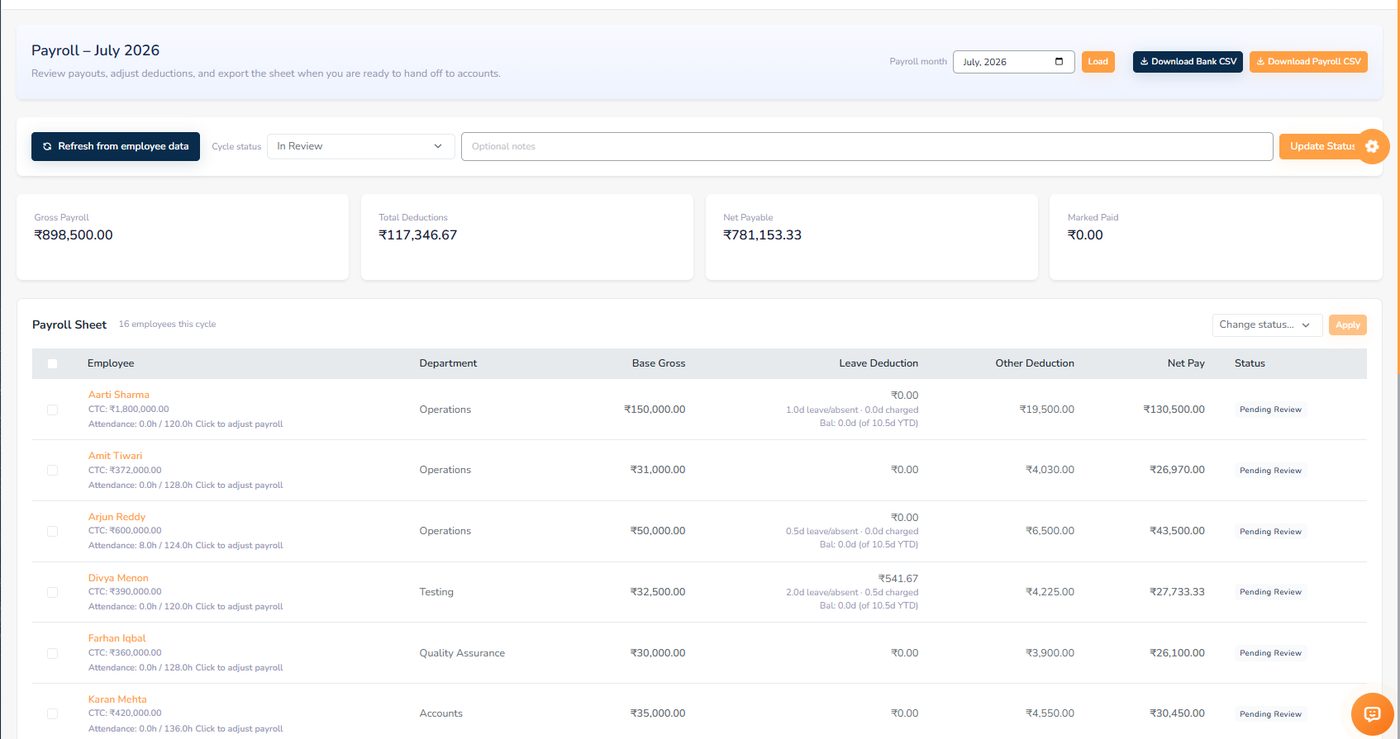Check the box for Farhan Iqbal
The width and height of the screenshot is (1400, 739).
52,653
